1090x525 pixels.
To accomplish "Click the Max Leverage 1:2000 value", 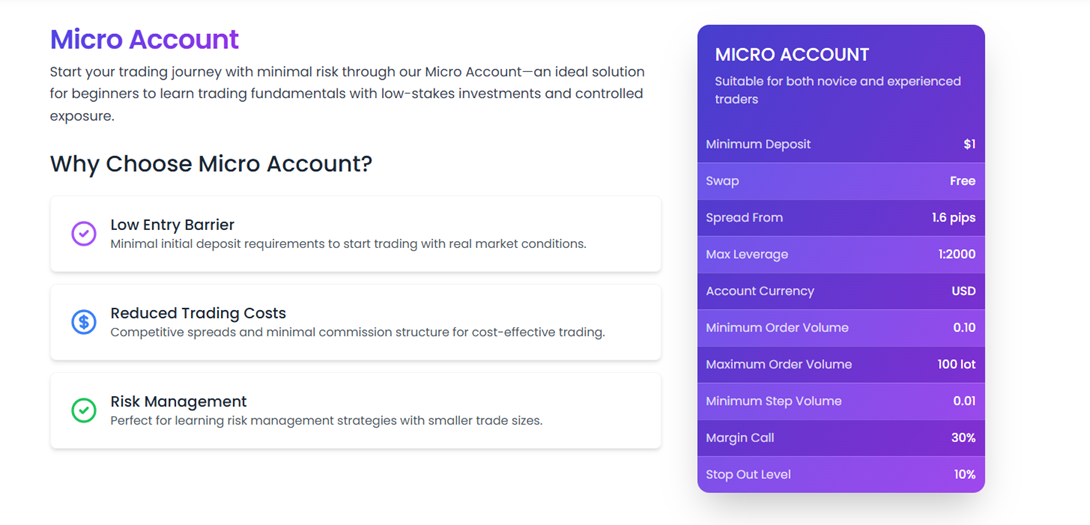I will 957,255.
